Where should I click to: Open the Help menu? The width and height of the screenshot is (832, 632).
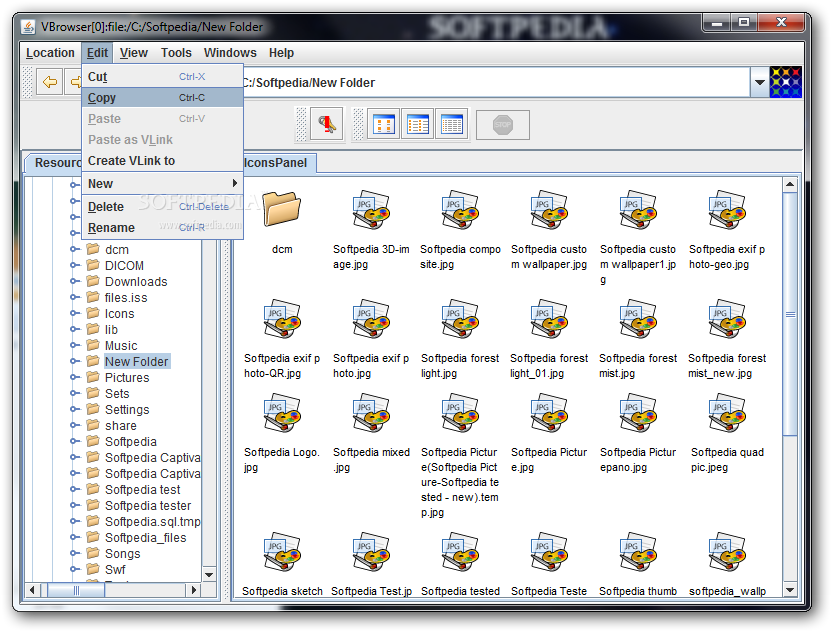tap(281, 53)
